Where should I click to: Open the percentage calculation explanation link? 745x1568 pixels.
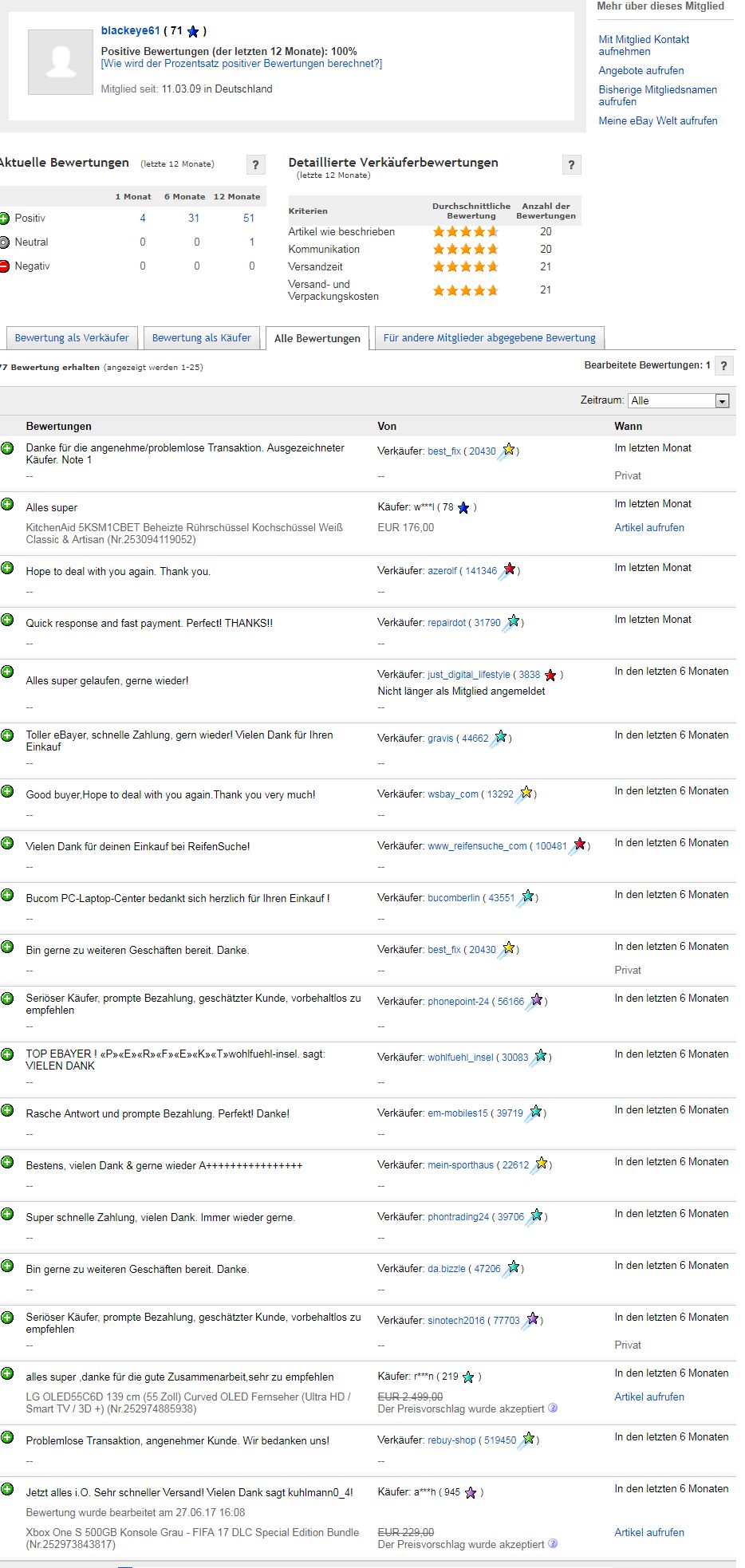pos(242,64)
